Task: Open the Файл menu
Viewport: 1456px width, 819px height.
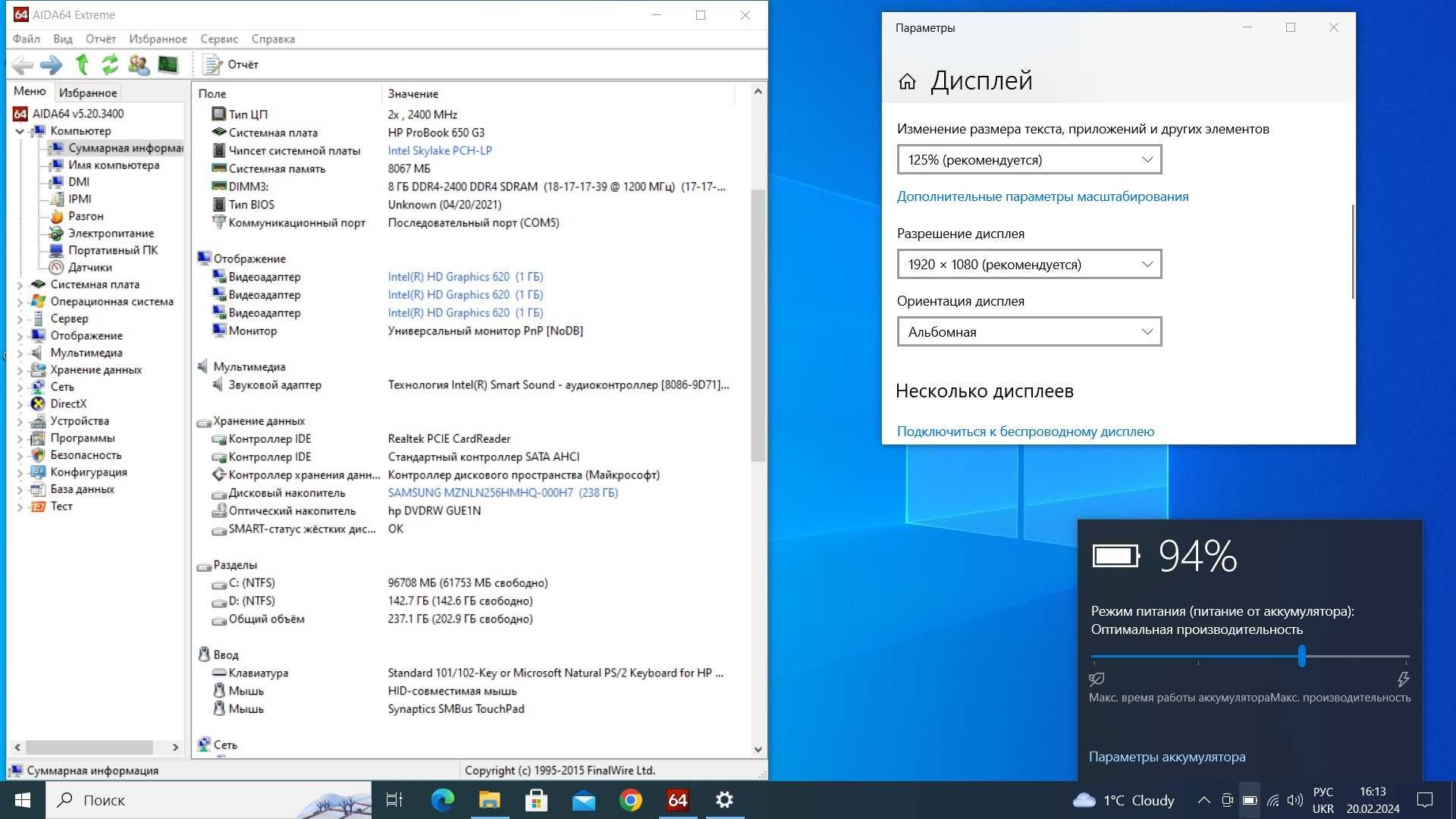Action: click(27, 39)
